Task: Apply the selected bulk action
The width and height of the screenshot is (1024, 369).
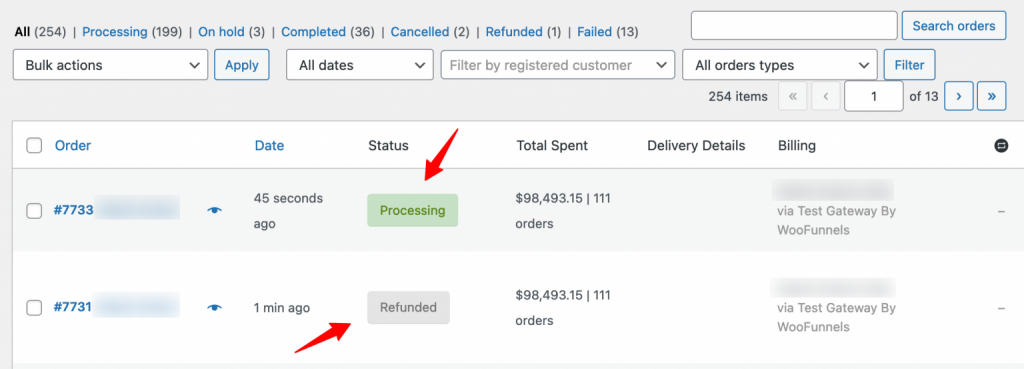Action: tap(242, 65)
